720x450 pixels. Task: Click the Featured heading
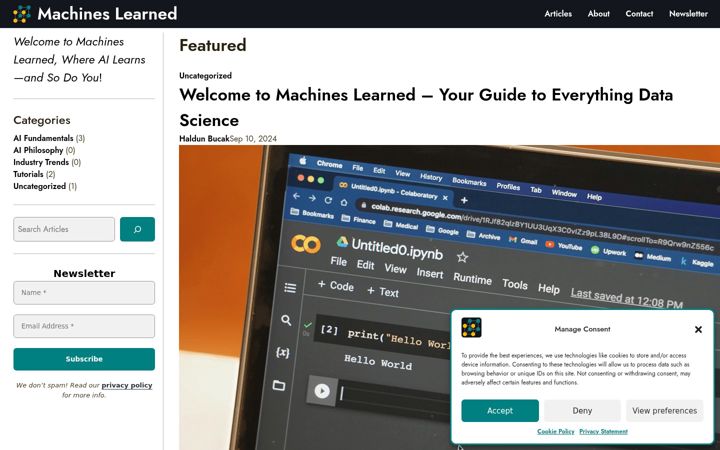pyautogui.click(x=213, y=45)
